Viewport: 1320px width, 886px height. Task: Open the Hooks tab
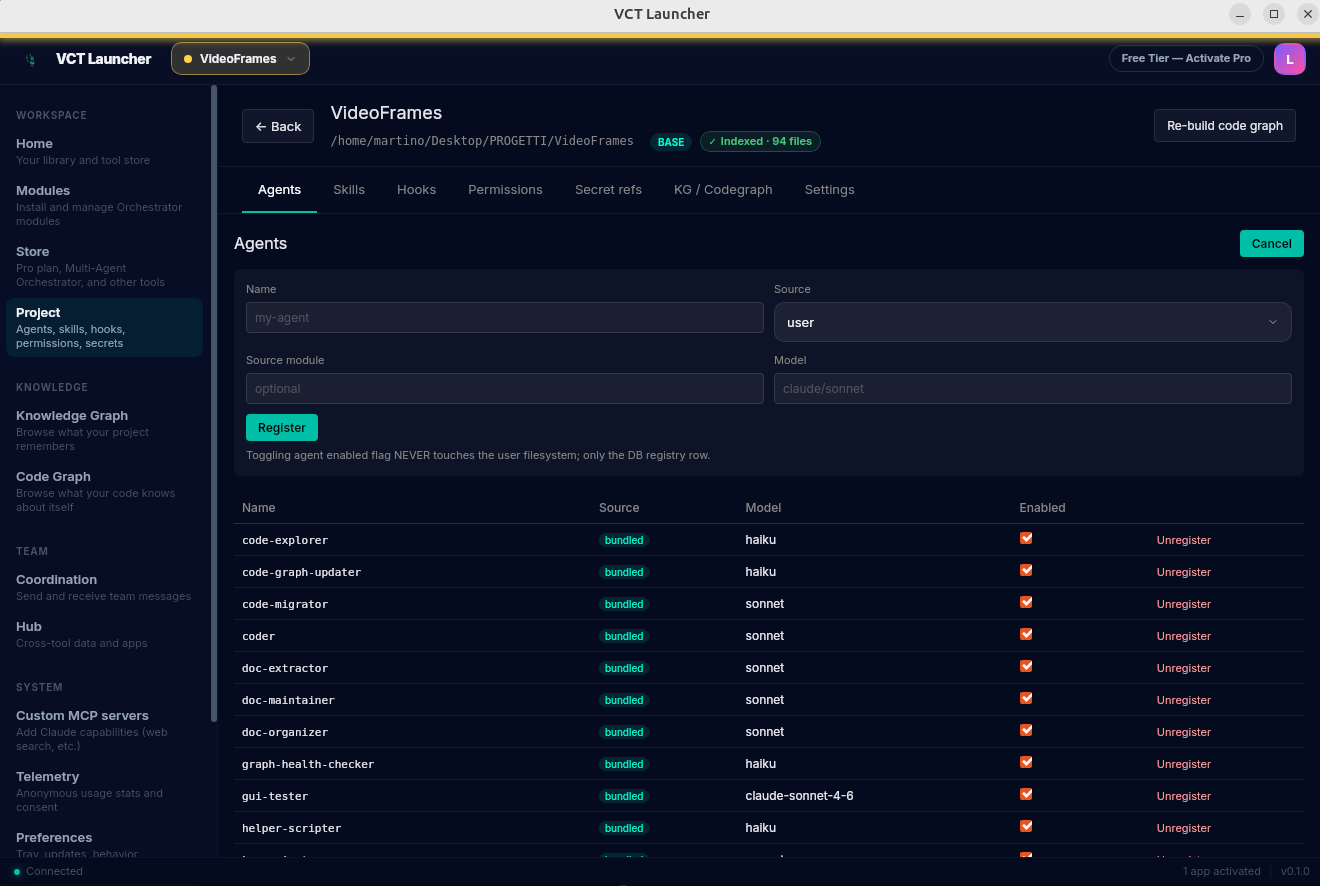416,189
